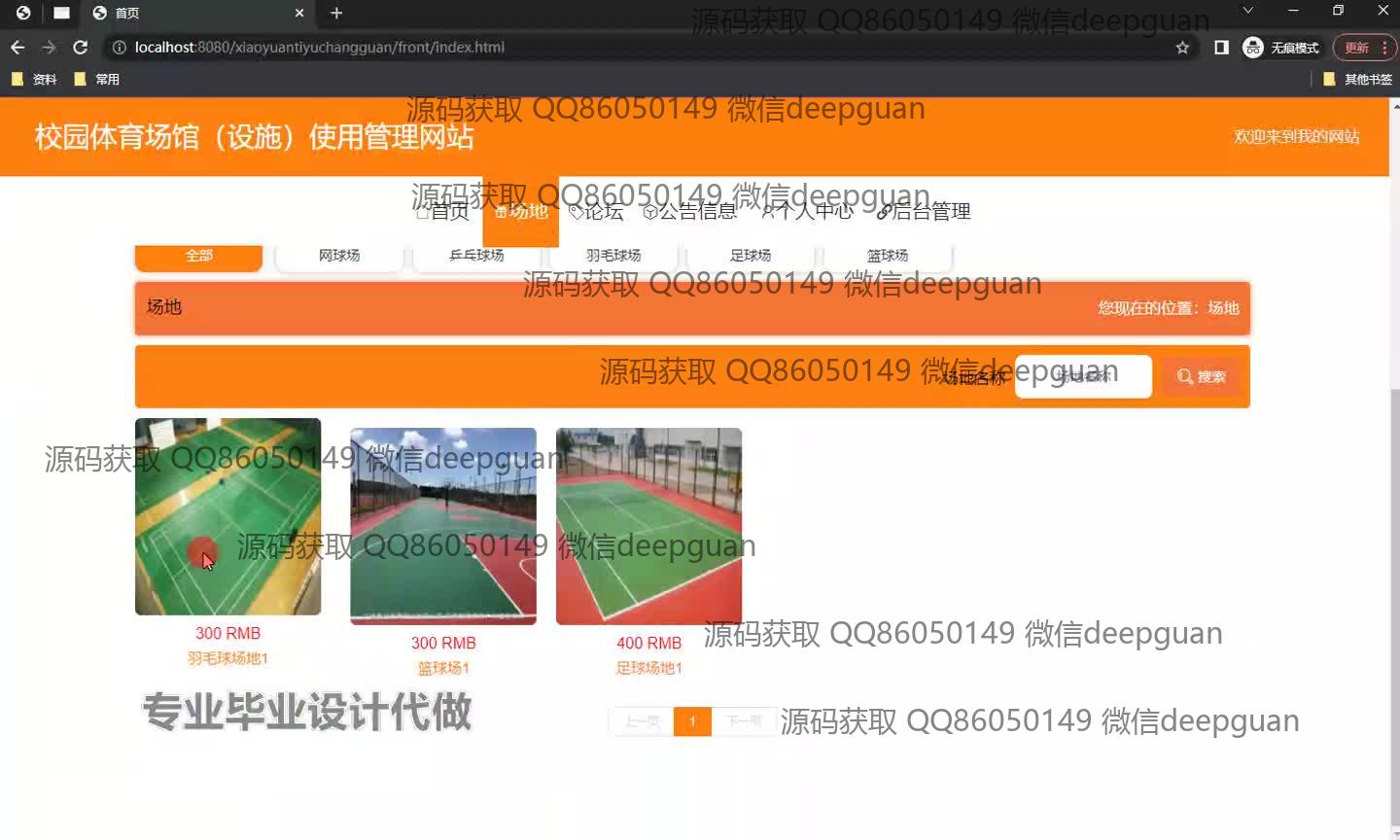
Task: Open 后台管理 navigation link
Action: (924, 212)
